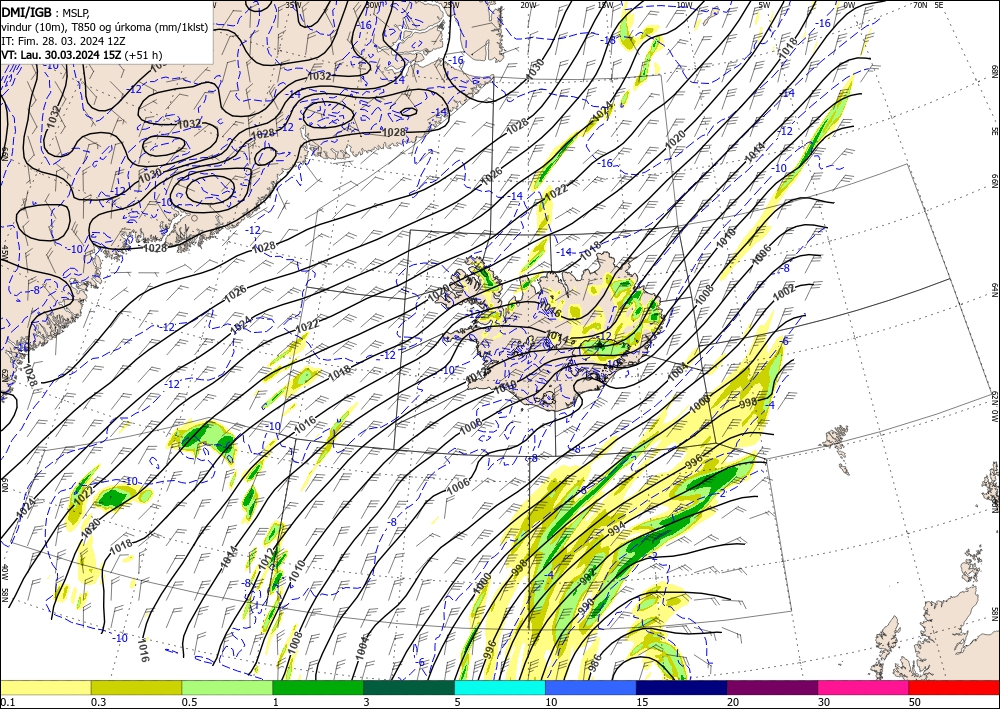Click the blue 10–15 legend color swatch

click(591, 687)
